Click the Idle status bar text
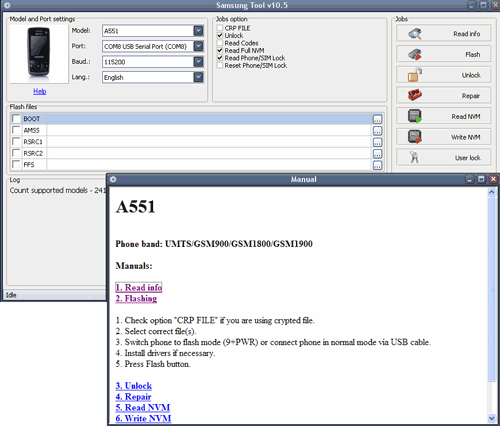This screenshot has width=500, height=426. point(11,295)
